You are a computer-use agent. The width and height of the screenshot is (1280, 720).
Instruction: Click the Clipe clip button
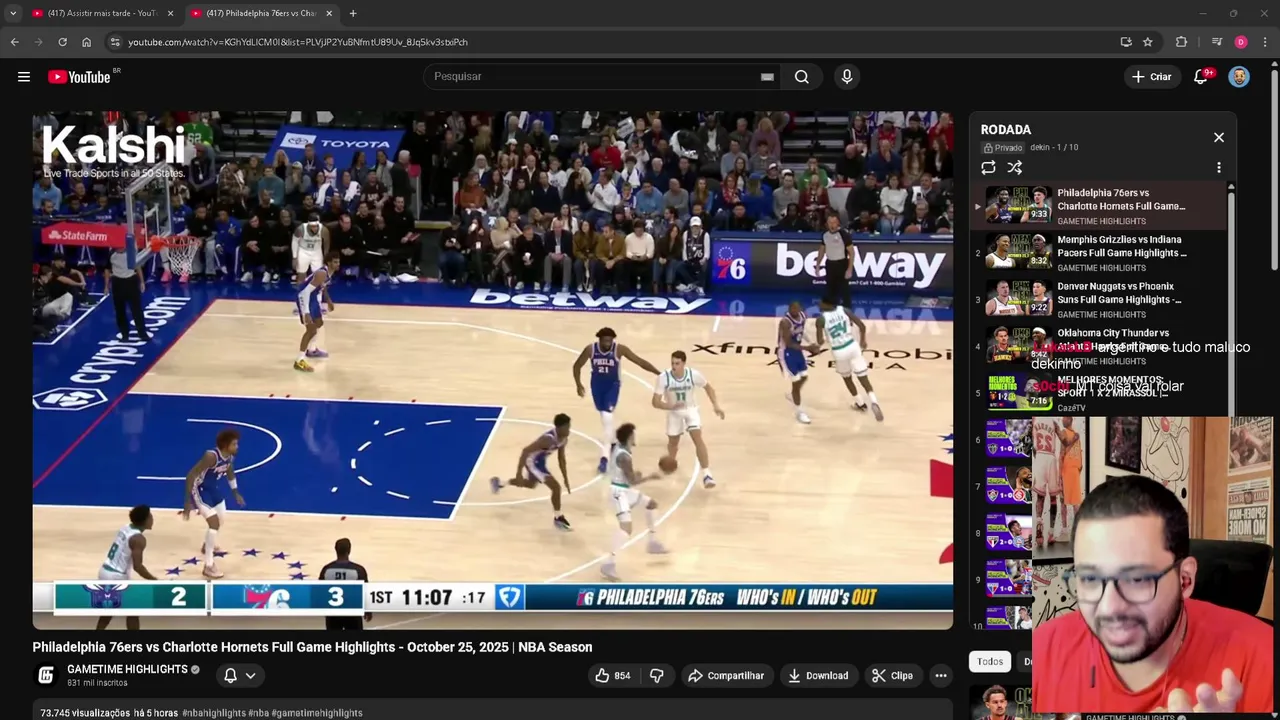tap(892, 676)
